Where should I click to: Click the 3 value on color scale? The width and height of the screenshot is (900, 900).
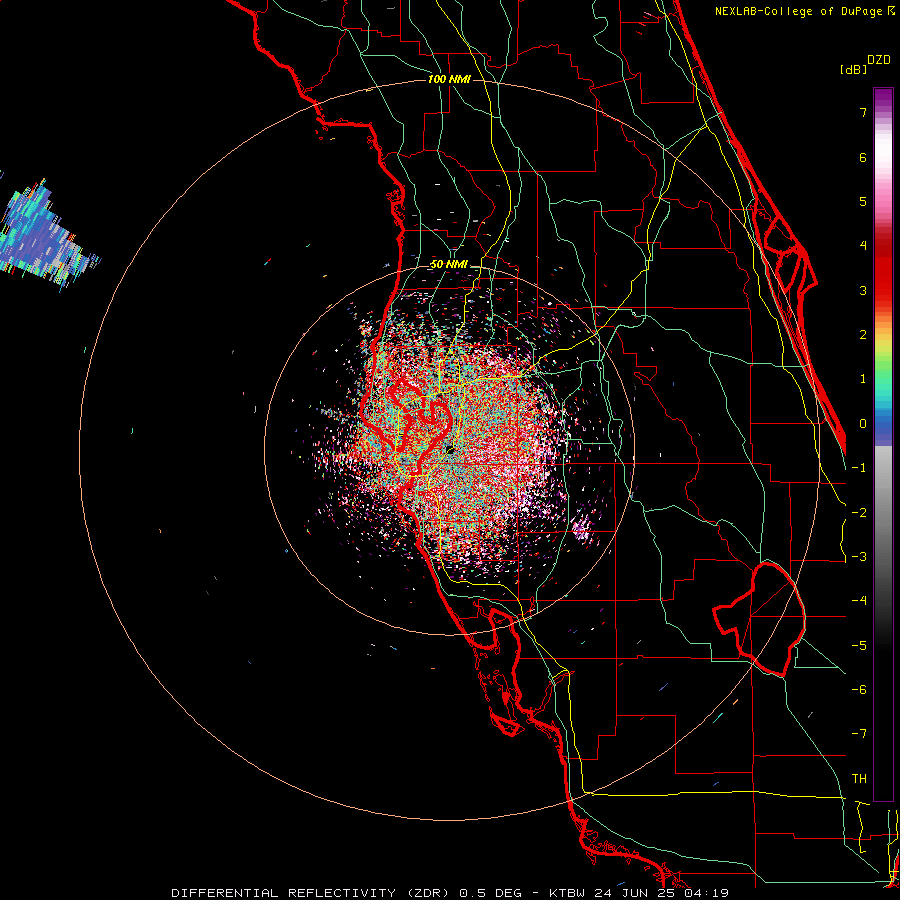point(863,290)
